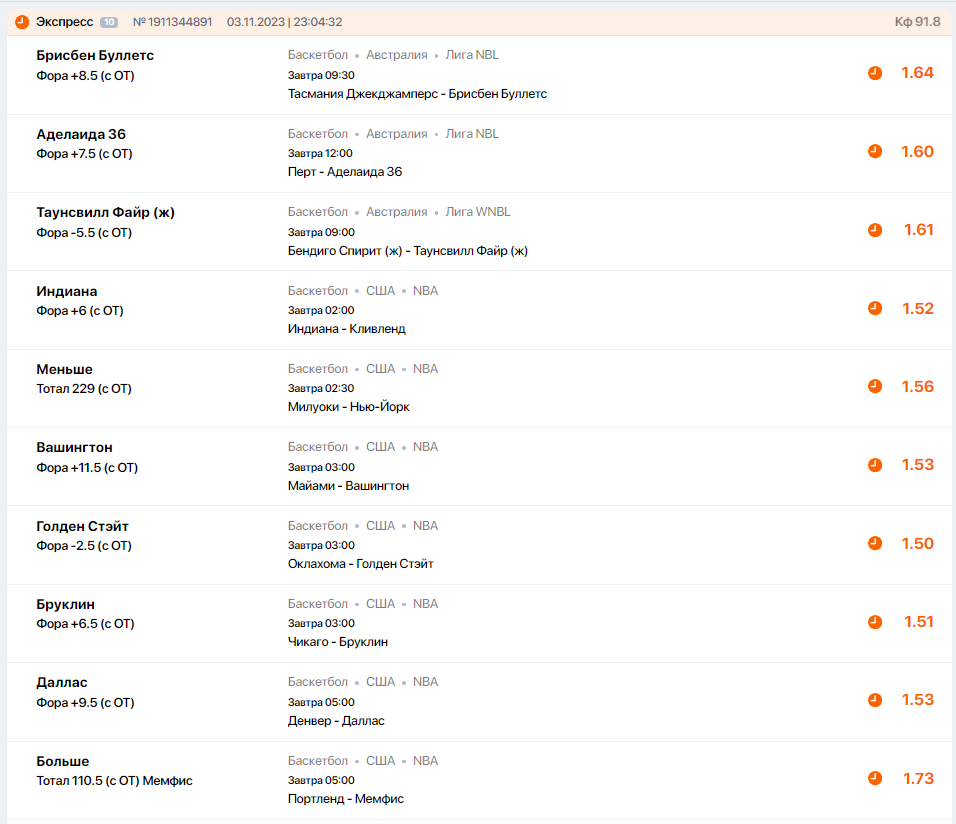The image size is (956, 824).
Task: Click the clock status icon next to 1.61
Action: click(875, 230)
